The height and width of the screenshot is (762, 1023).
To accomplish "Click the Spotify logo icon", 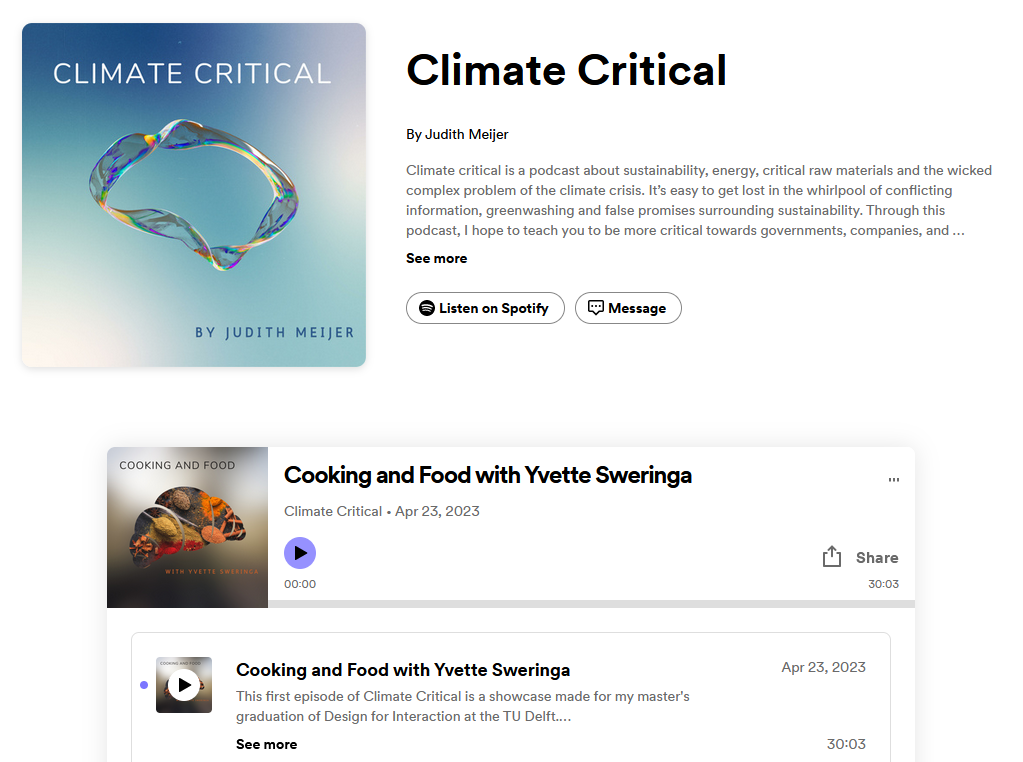I will (427, 308).
